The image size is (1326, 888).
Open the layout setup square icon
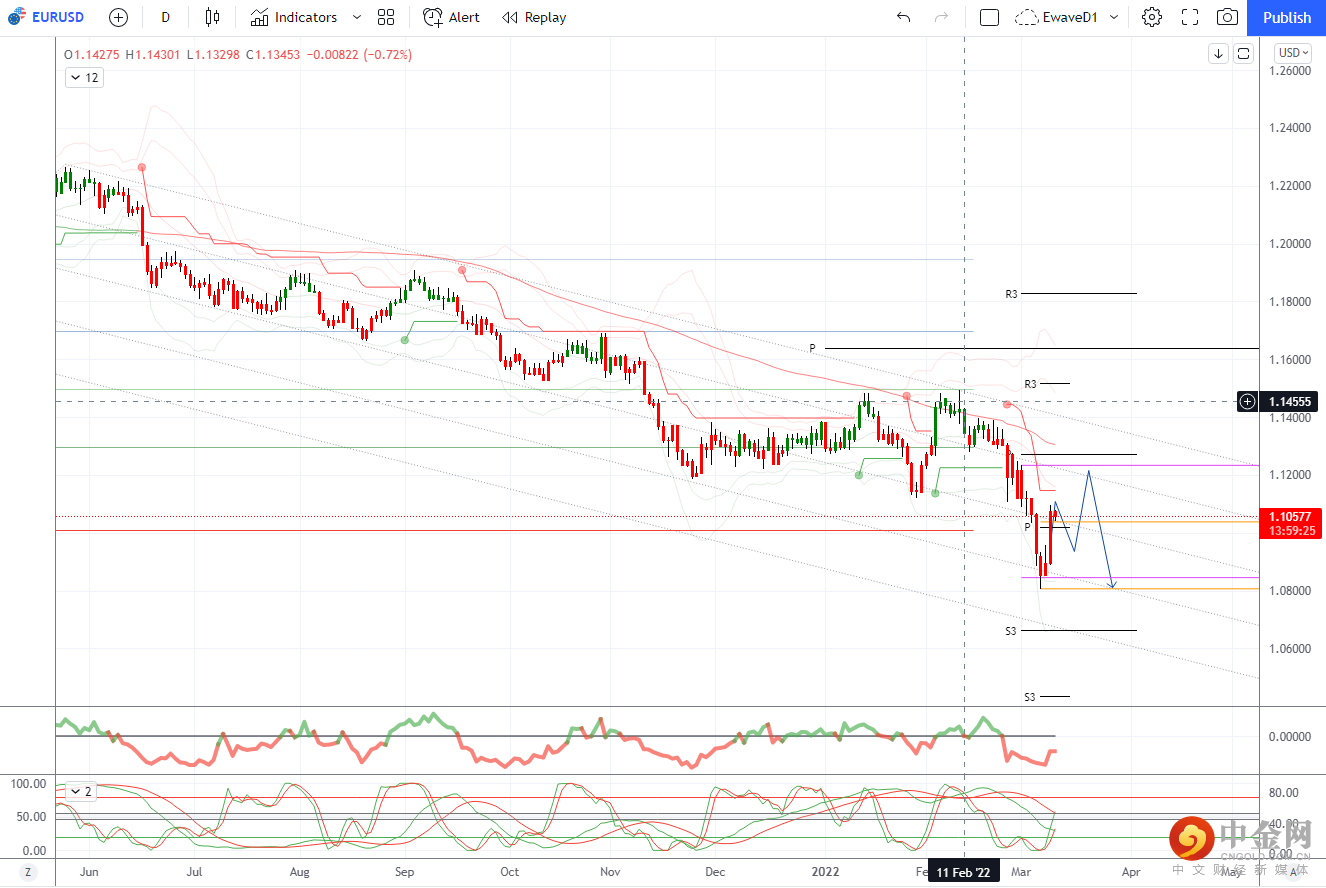click(989, 17)
